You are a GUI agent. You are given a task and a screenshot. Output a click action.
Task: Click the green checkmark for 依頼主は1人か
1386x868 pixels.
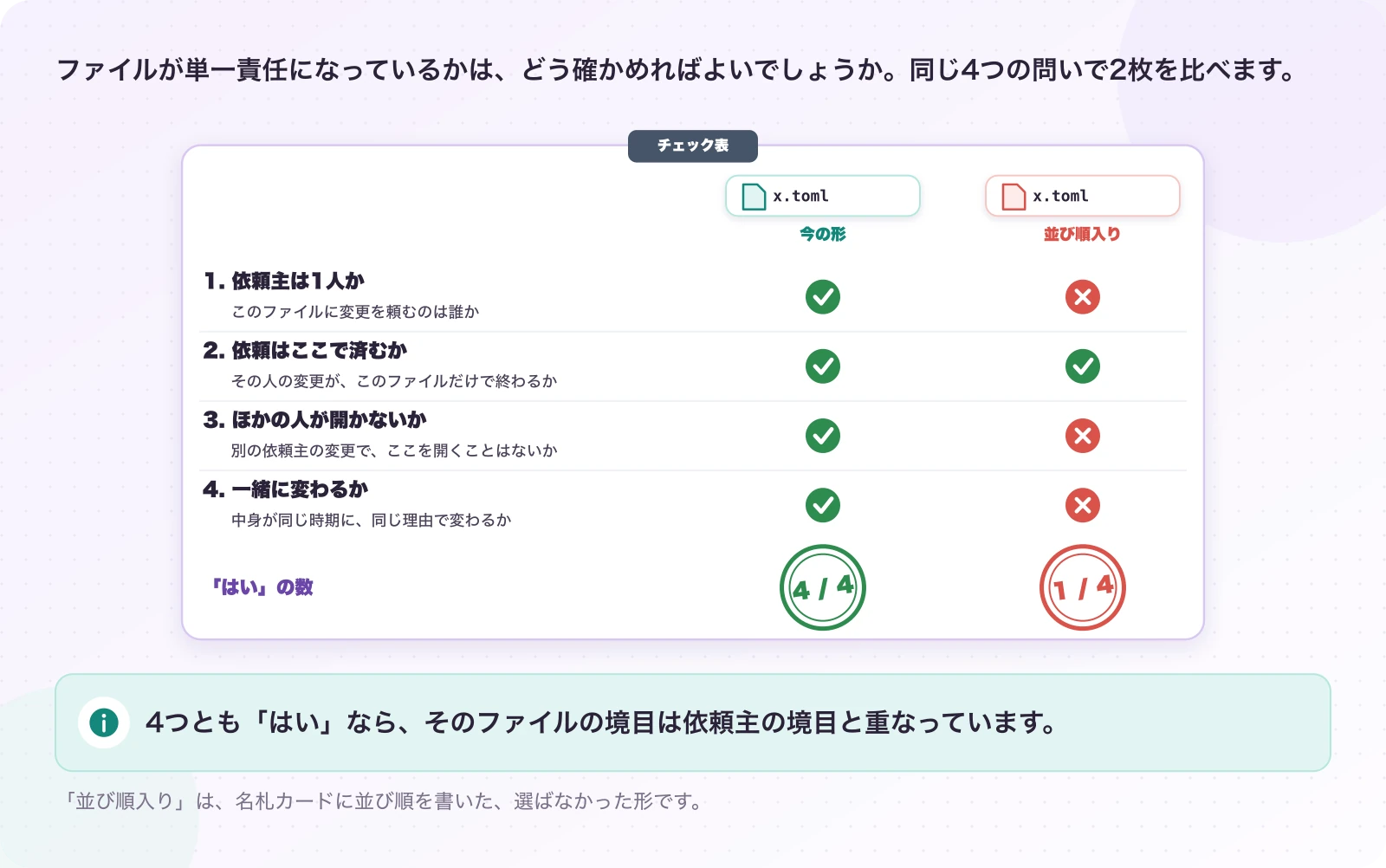[x=823, y=297]
